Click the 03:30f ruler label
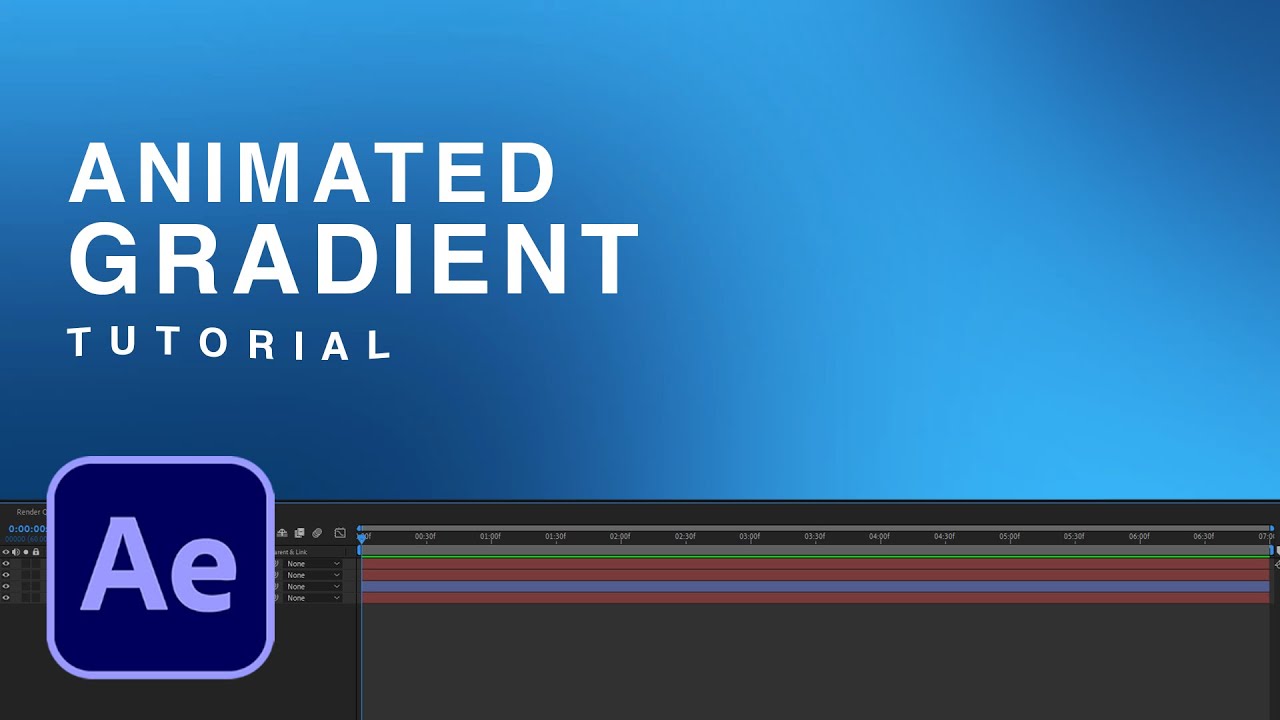1280x720 pixels. [x=815, y=536]
